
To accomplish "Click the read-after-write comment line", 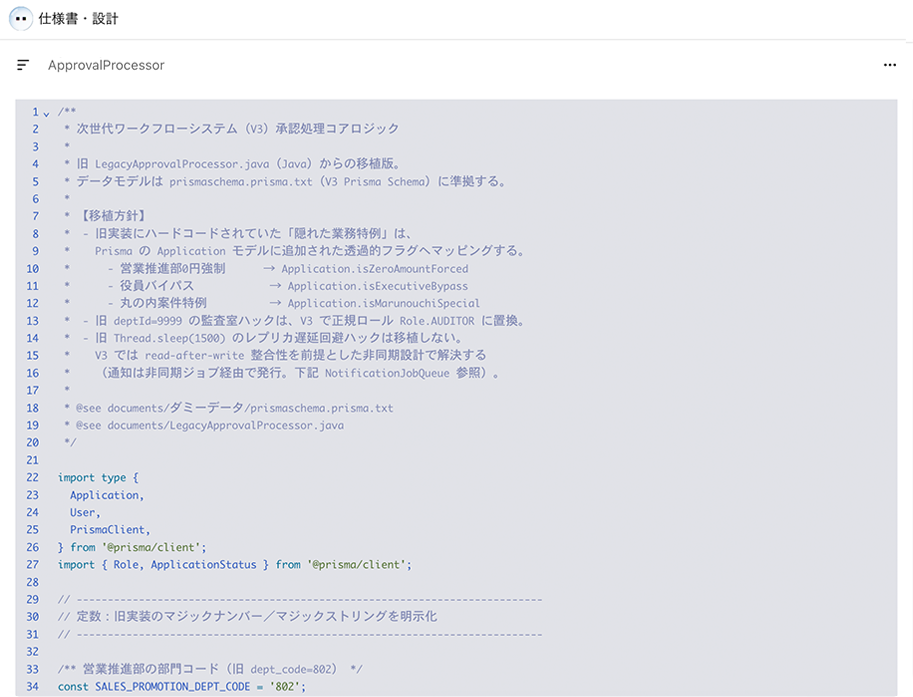I will 275,355.
